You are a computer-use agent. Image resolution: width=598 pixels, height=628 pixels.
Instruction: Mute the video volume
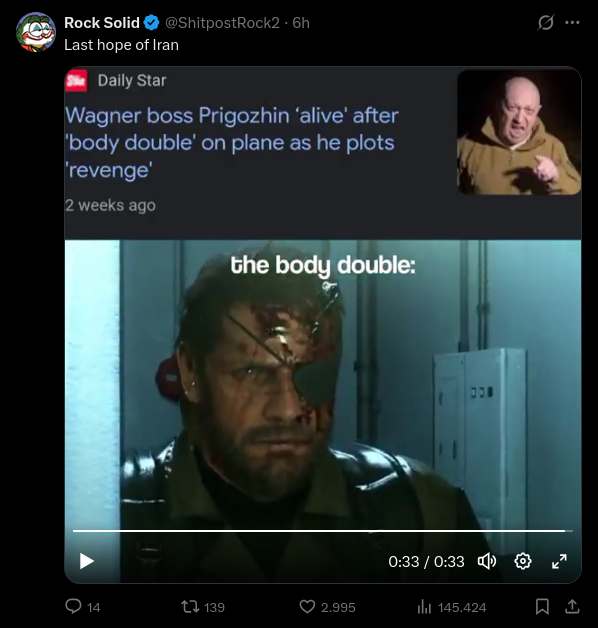pyautogui.click(x=487, y=561)
